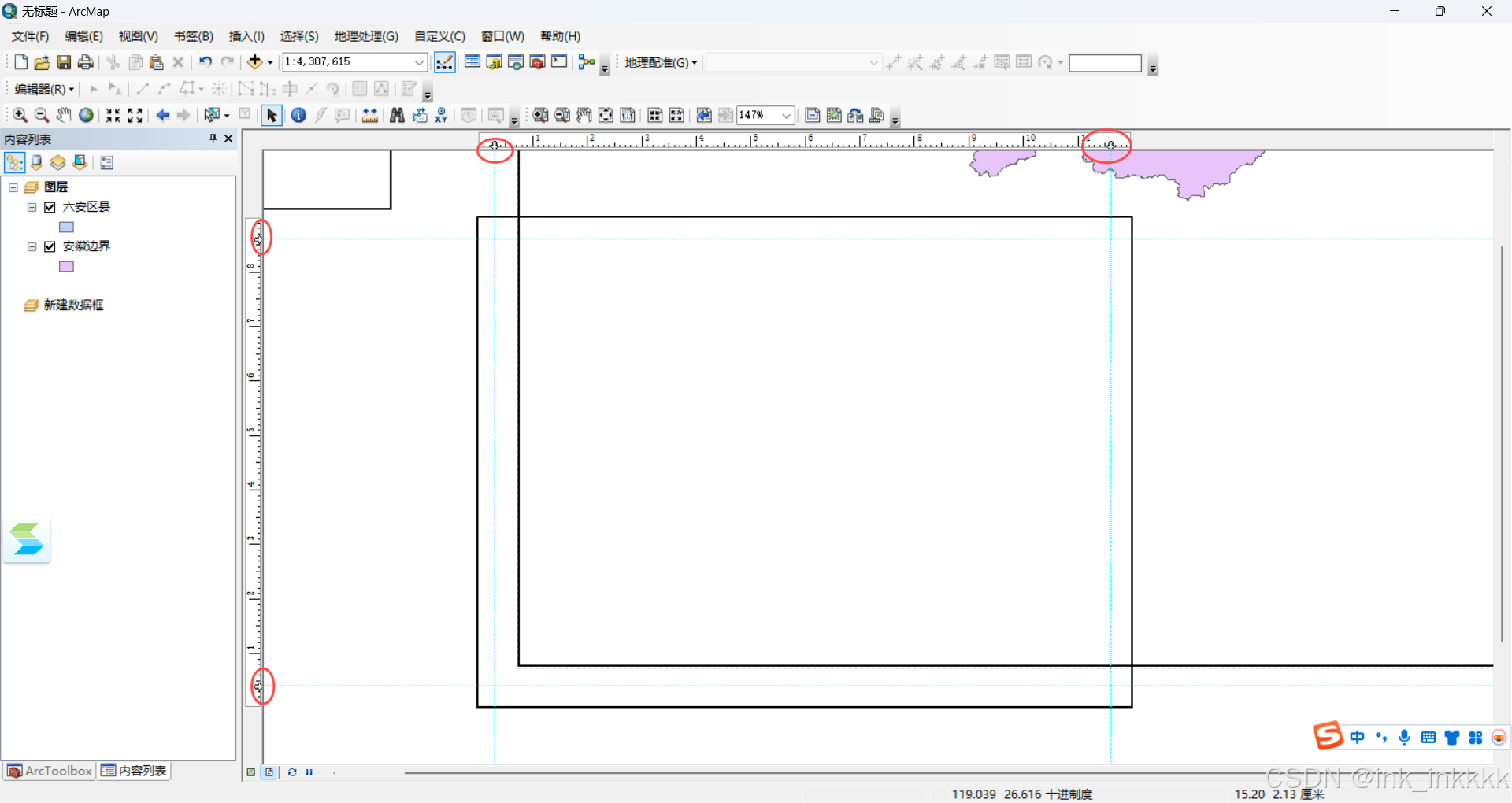Open an existing map document
Viewport: 1512px width, 803px height.
pyautogui.click(x=43, y=62)
